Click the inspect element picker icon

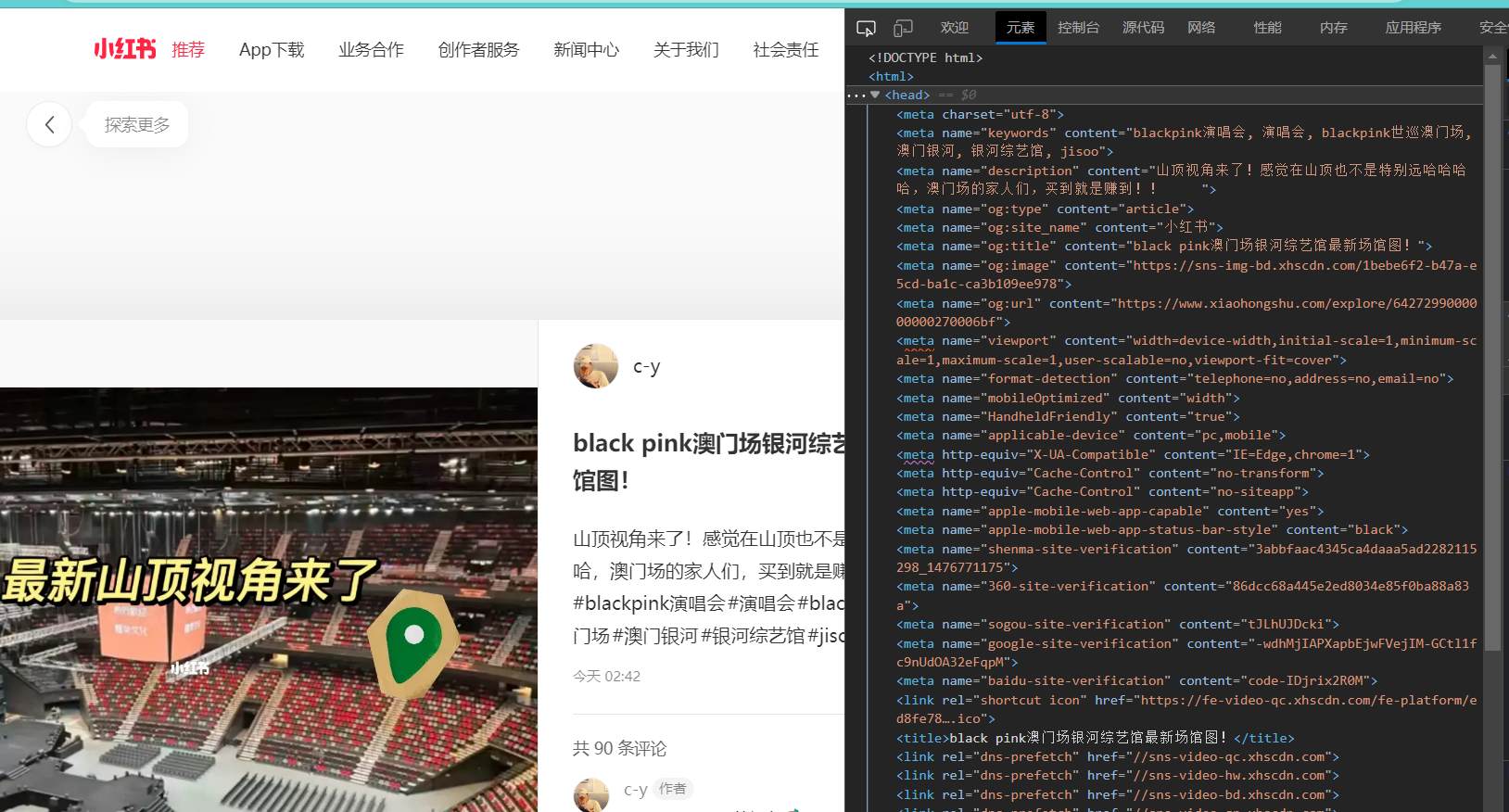[866, 28]
